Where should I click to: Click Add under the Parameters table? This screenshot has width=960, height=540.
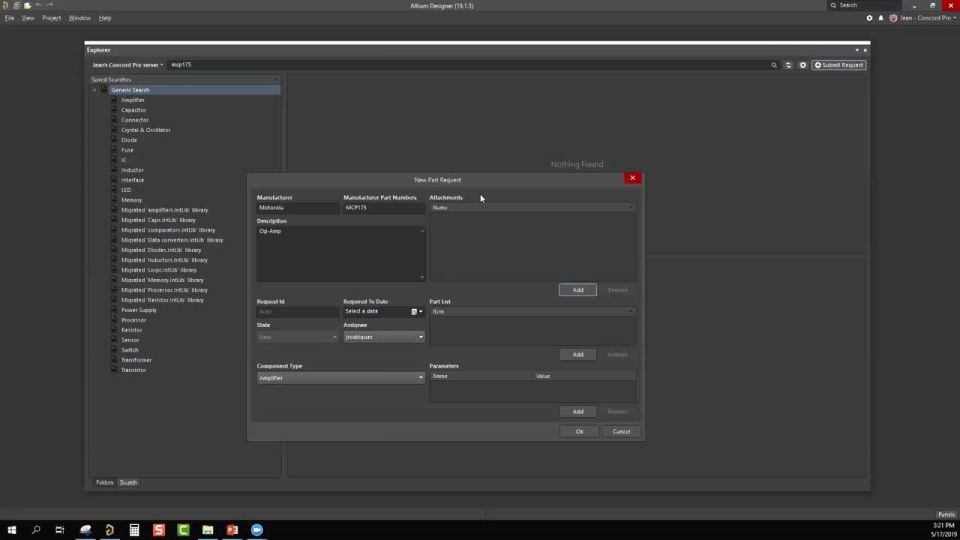[577, 411]
